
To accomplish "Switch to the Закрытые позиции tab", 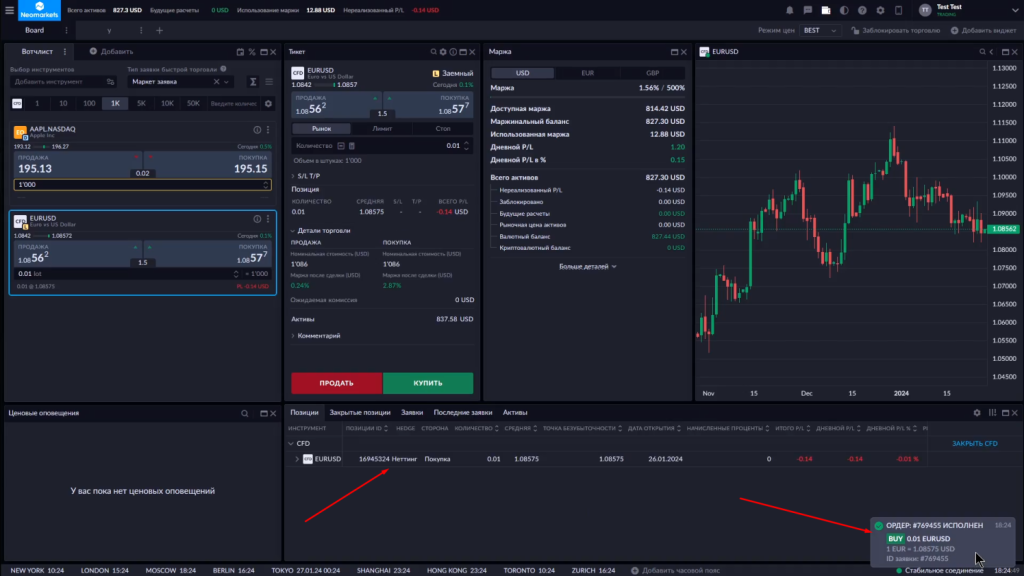I will pos(360,413).
